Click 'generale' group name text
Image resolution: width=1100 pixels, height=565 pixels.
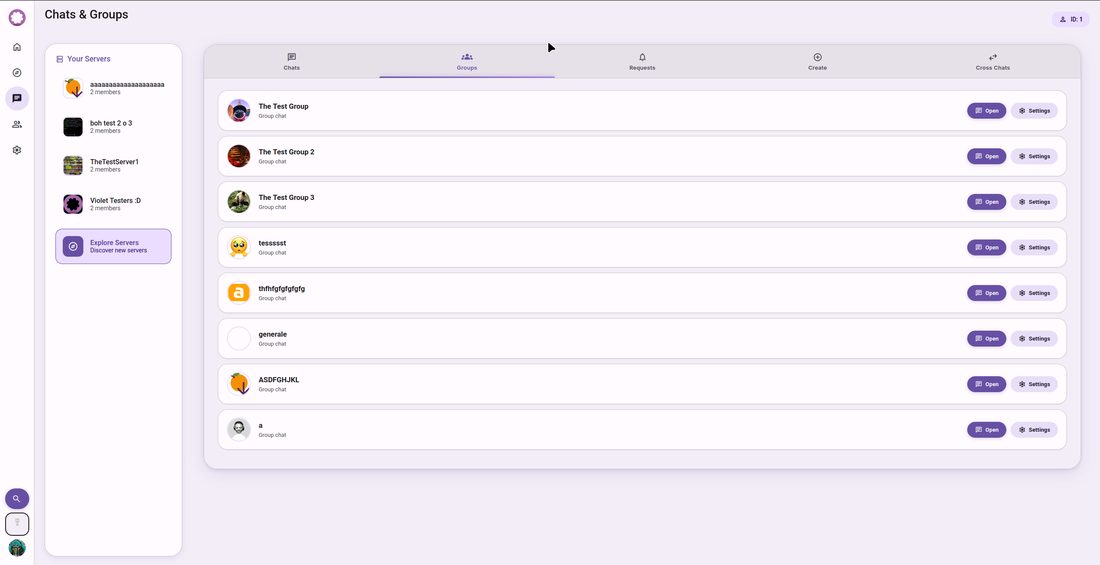click(272, 335)
